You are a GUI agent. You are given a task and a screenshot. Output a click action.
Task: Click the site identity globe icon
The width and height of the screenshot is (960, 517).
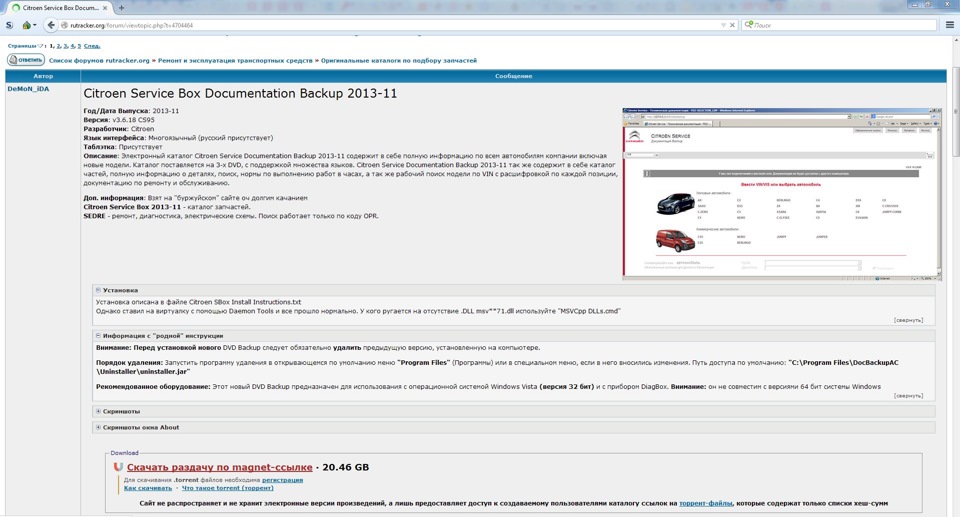64,25
